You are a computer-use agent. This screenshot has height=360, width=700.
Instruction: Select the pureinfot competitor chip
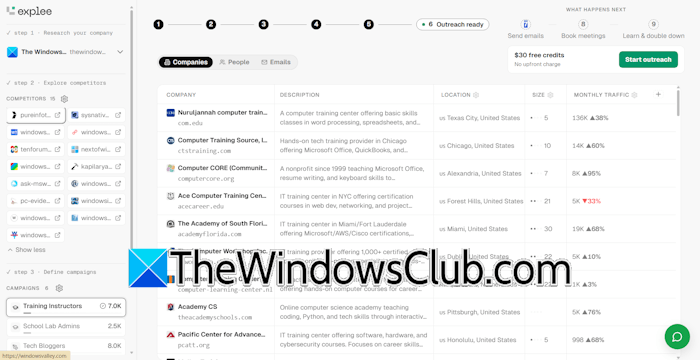[x=36, y=115]
